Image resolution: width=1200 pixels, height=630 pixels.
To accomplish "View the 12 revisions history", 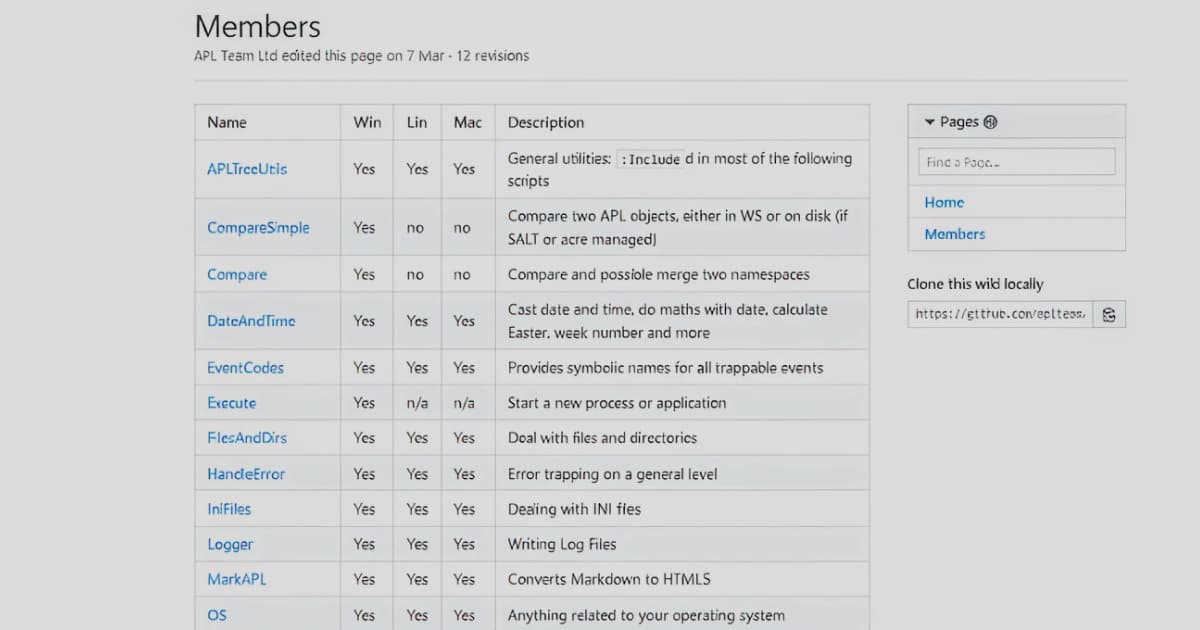I will 492,56.
